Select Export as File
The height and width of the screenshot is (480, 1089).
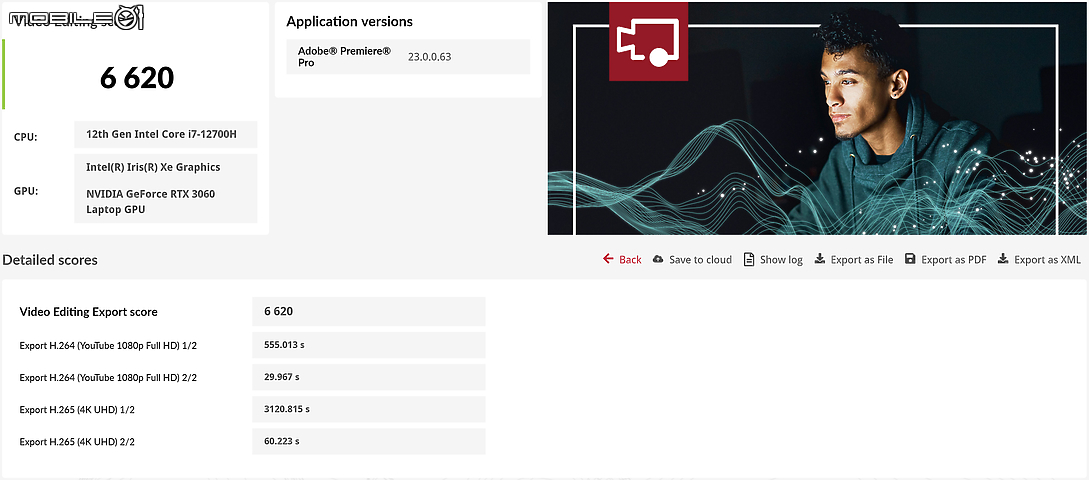coord(862,260)
